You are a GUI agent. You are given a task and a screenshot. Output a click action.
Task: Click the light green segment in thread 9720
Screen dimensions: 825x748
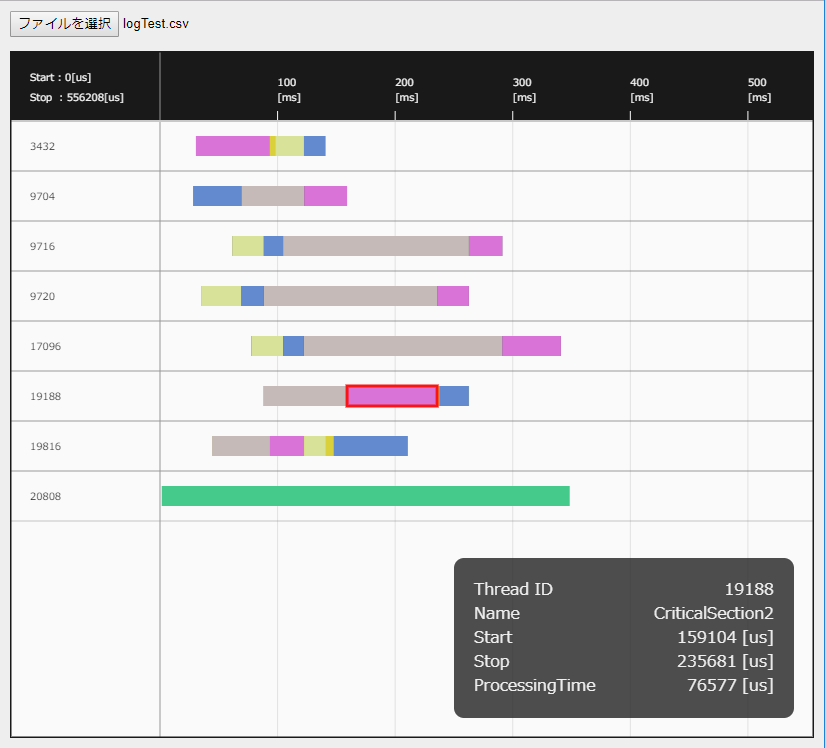click(x=221, y=296)
